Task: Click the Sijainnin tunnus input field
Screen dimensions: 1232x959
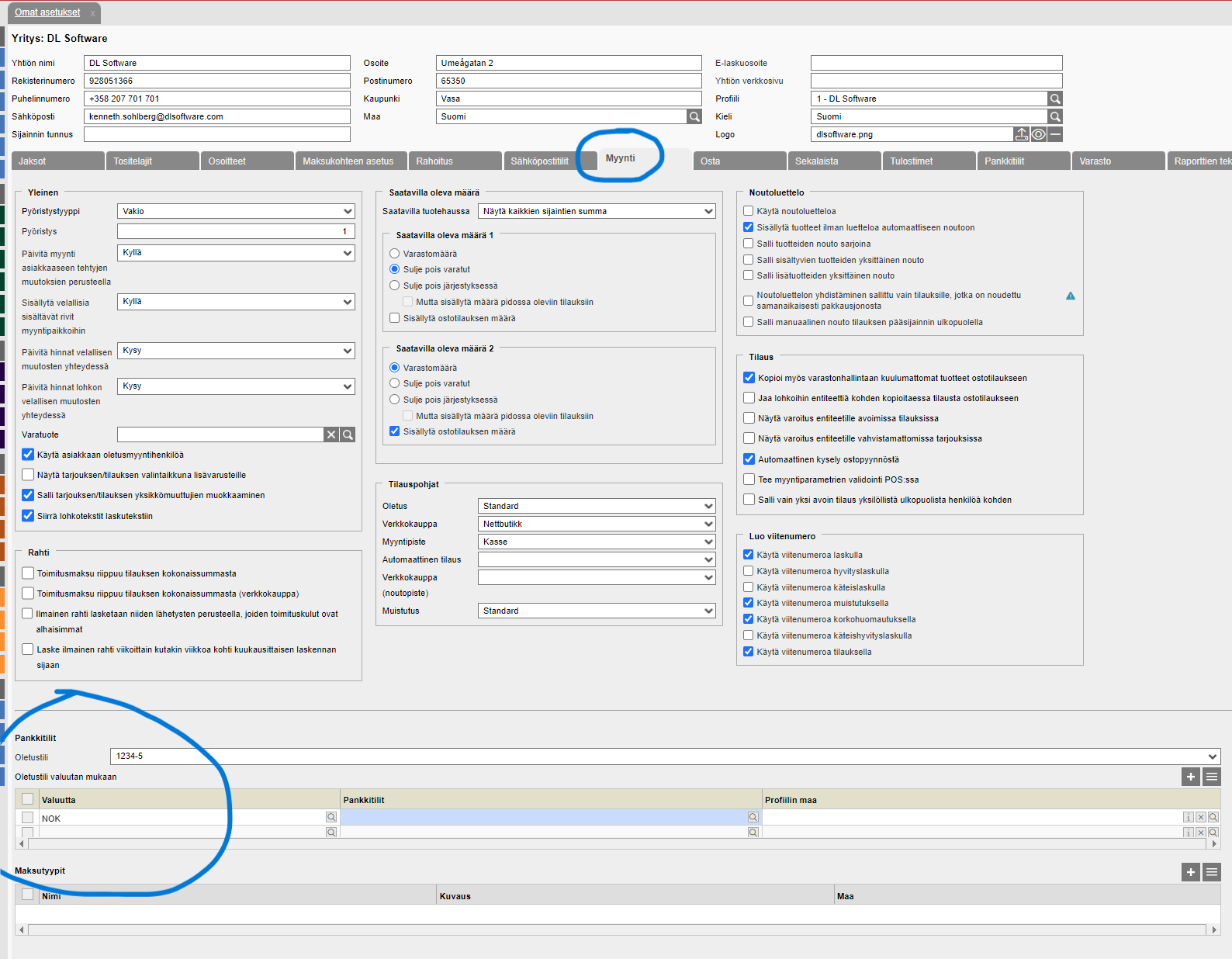Action: (217, 134)
